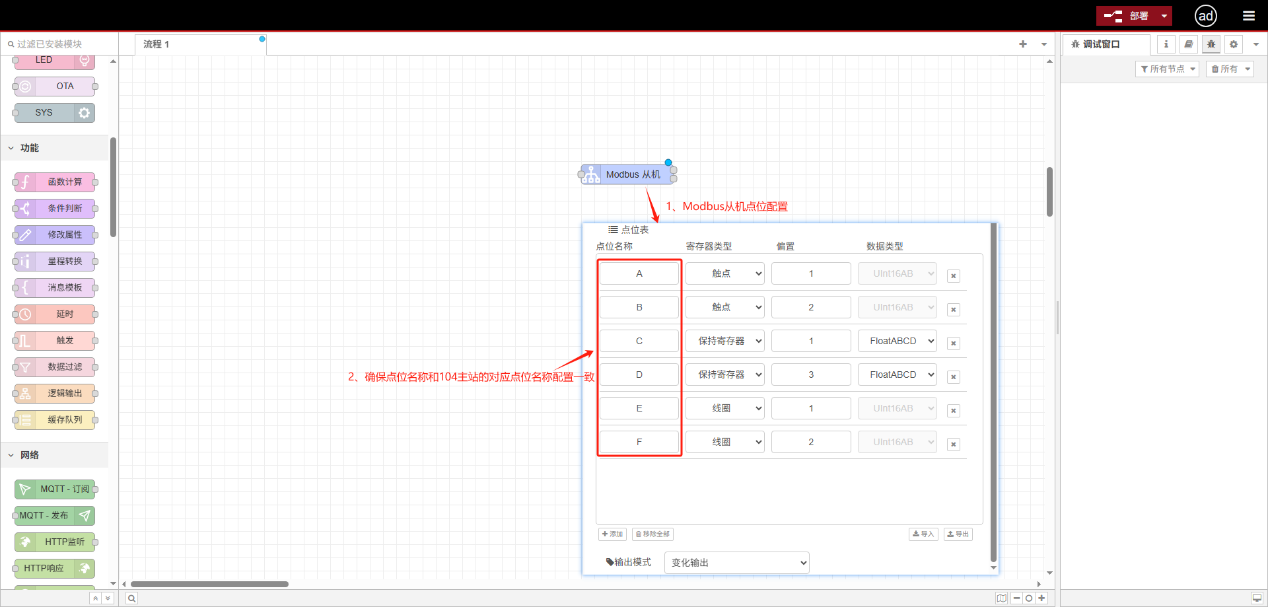Click the point name field for row B
Image resolution: width=1268 pixels, height=607 pixels.
click(639, 306)
